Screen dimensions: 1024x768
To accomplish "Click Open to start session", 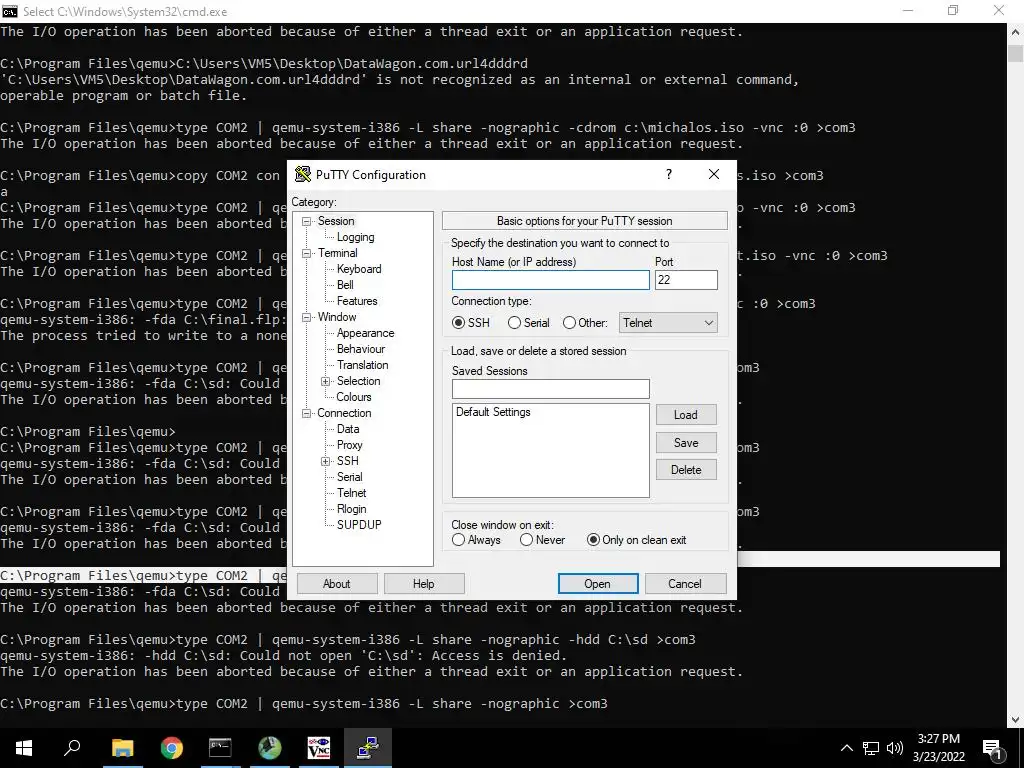I will (x=598, y=584).
